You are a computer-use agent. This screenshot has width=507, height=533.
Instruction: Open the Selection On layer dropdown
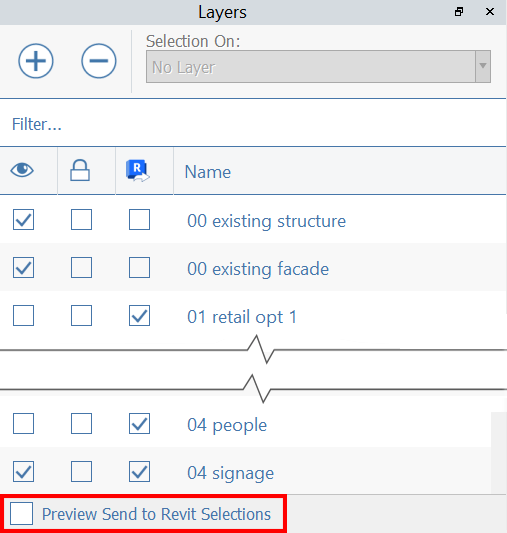(318, 67)
